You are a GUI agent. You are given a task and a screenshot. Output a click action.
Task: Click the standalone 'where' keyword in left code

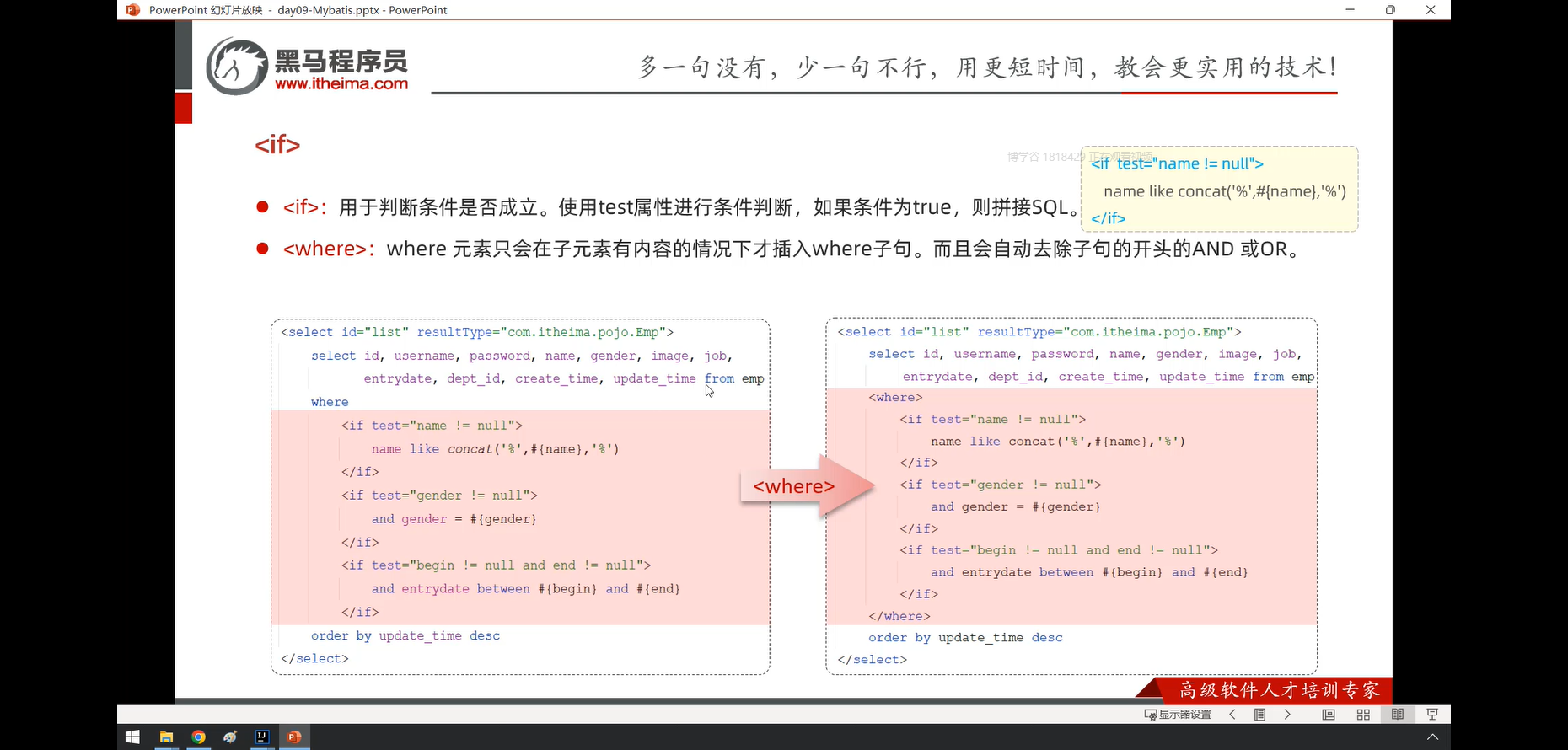[x=330, y=402]
